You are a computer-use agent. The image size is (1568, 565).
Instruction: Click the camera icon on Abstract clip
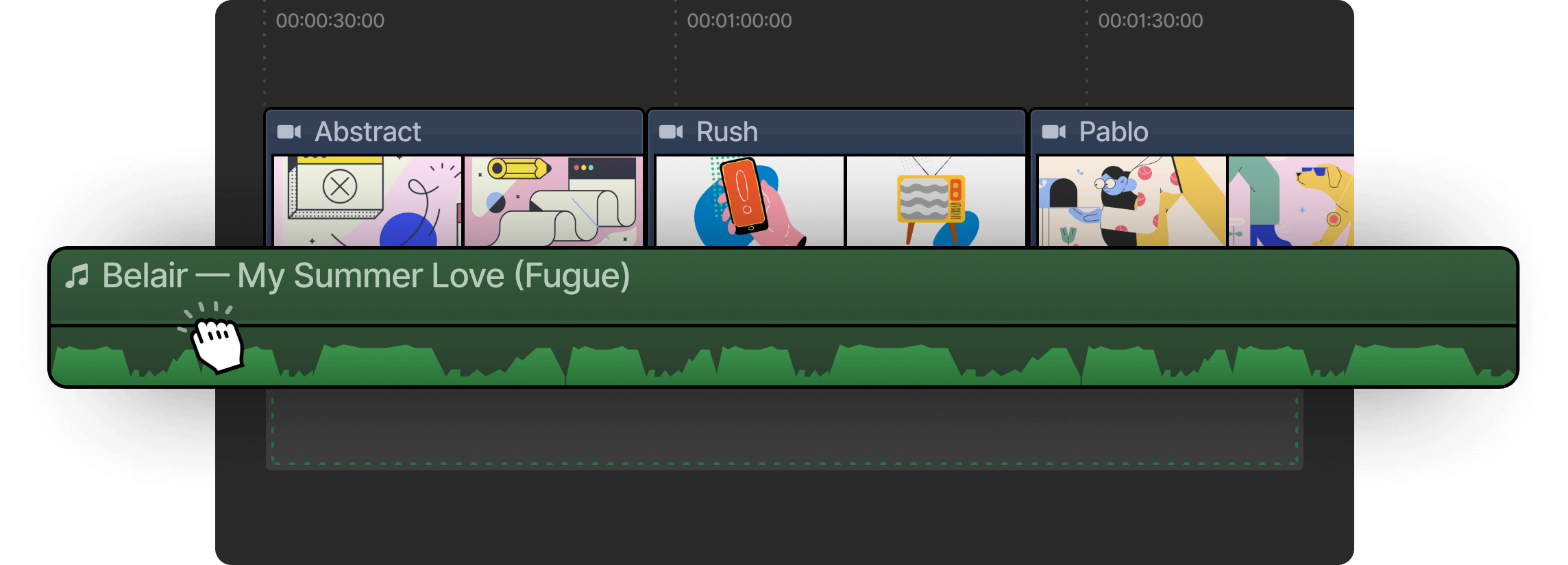289,132
